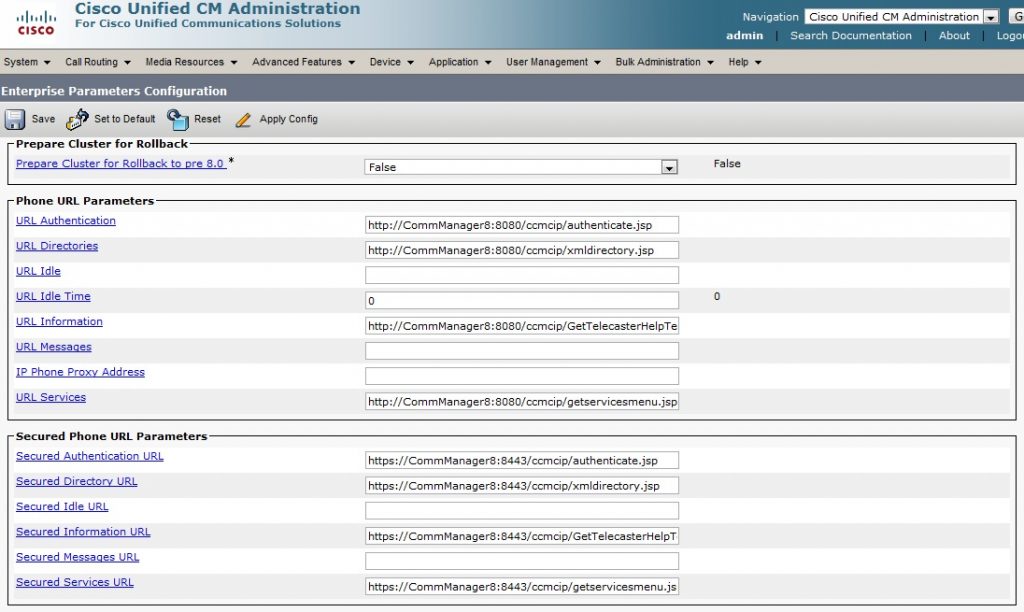Focus the empty URL Idle field
Image resolution: width=1024 pixels, height=612 pixels.
(x=522, y=275)
